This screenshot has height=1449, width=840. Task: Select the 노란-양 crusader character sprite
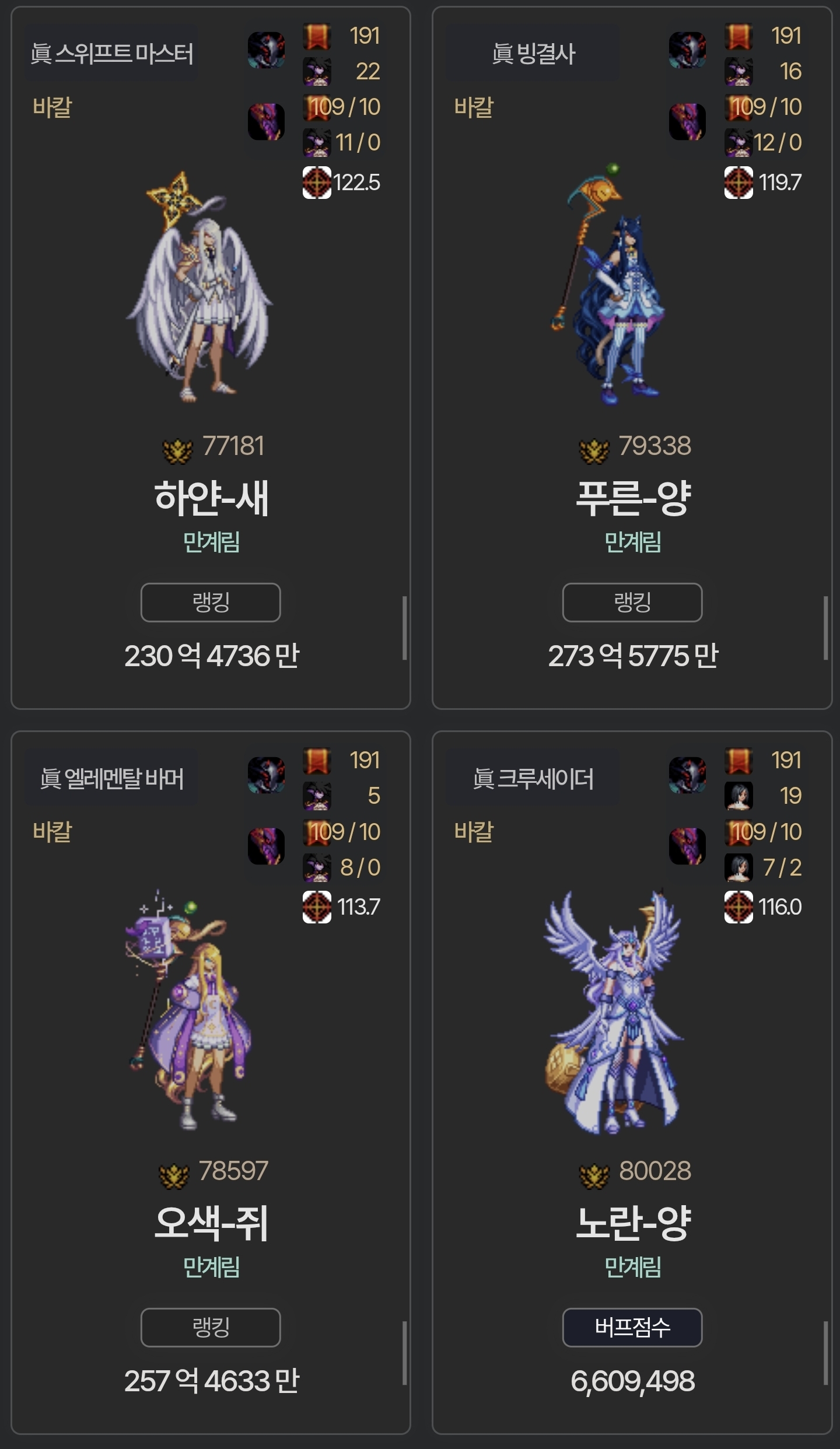[x=612, y=1012]
